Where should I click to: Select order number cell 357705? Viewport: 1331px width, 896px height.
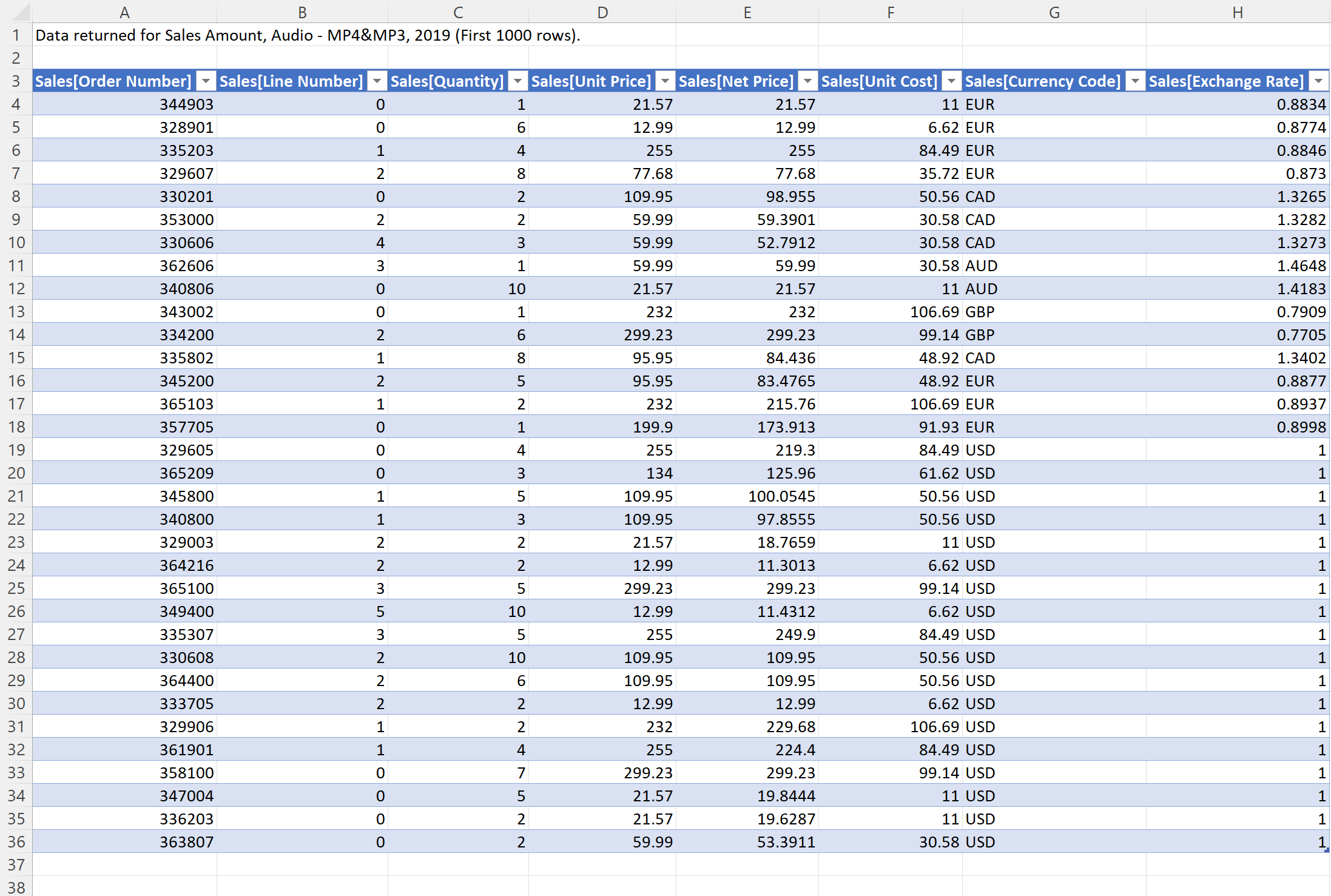[124, 427]
